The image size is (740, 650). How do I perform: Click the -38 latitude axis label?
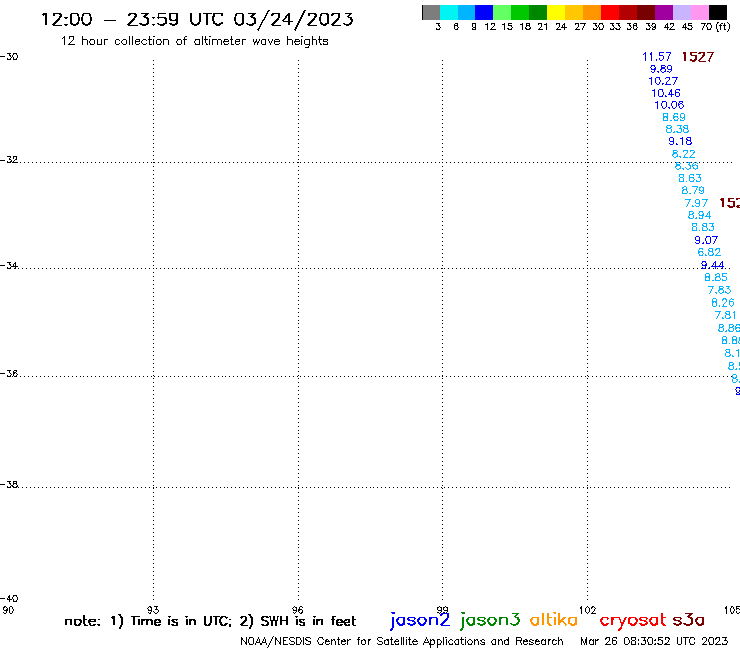point(9,485)
